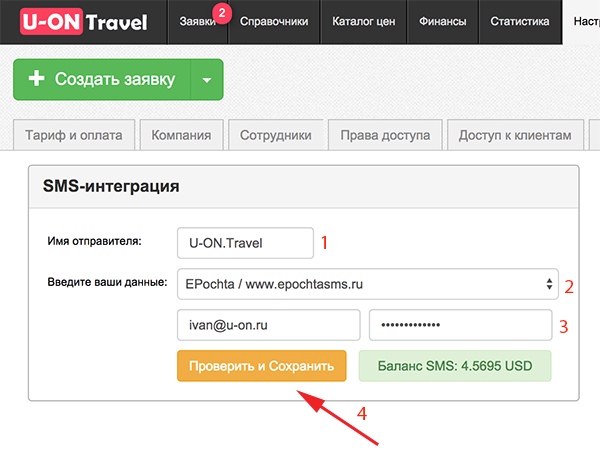Click the plus icon on Создать заявку

(37, 79)
